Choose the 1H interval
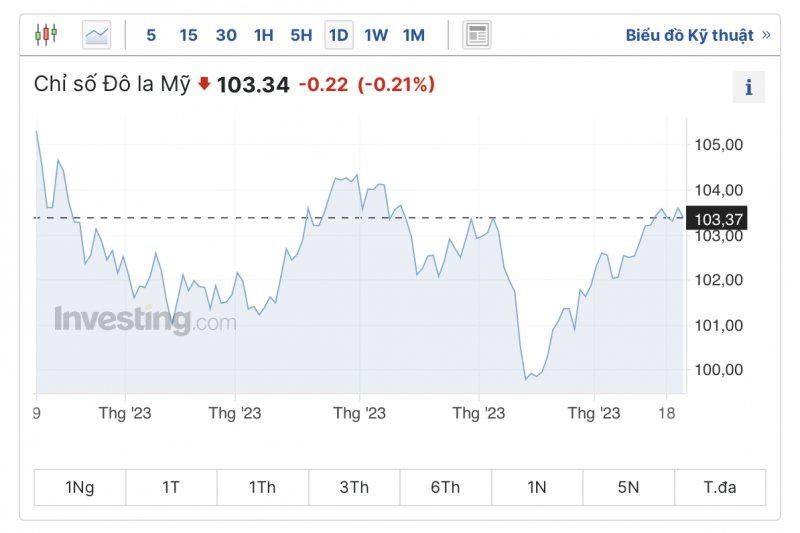The width and height of the screenshot is (800, 533). coord(264,35)
